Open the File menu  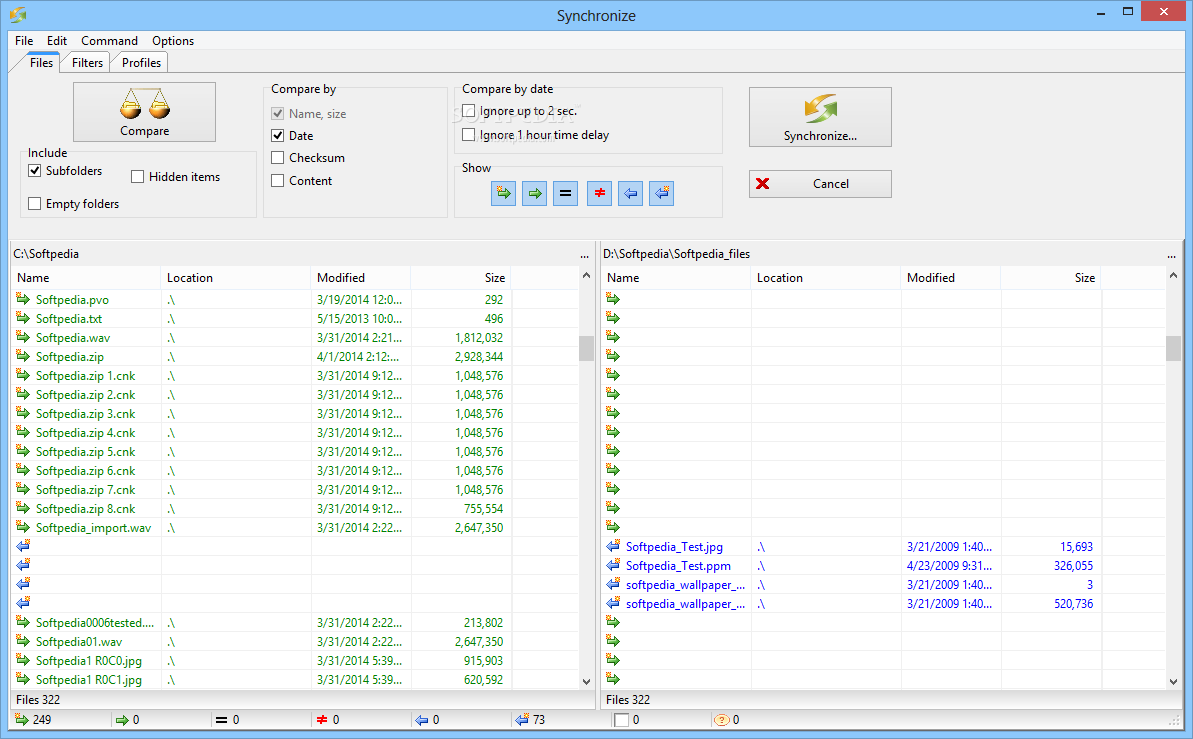coord(24,40)
